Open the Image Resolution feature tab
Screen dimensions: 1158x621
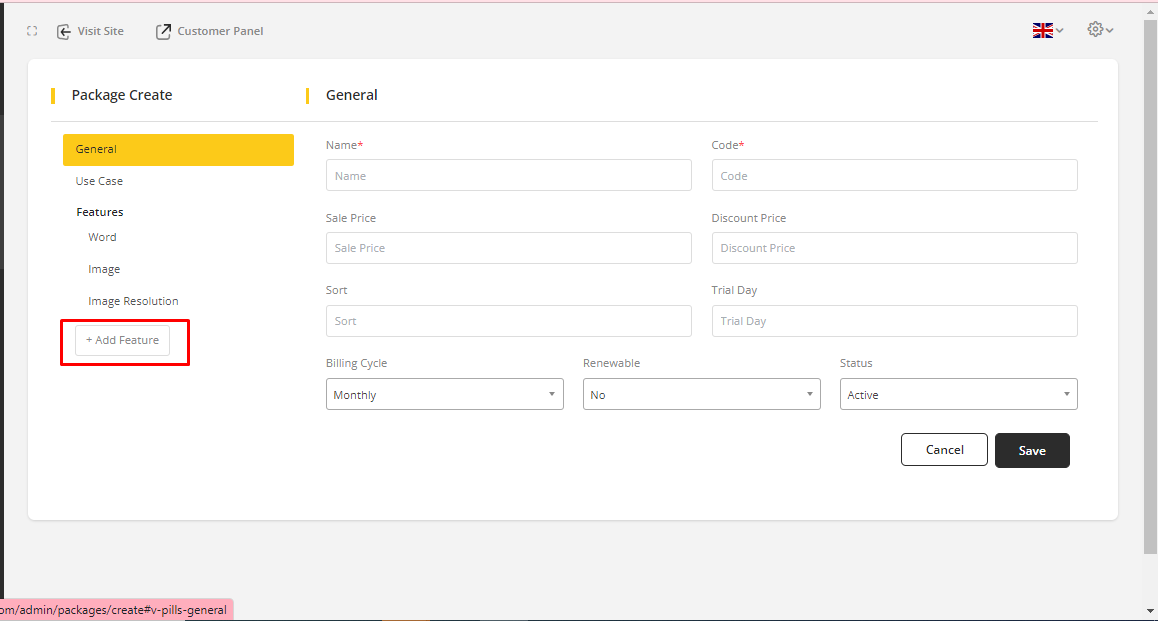point(133,301)
